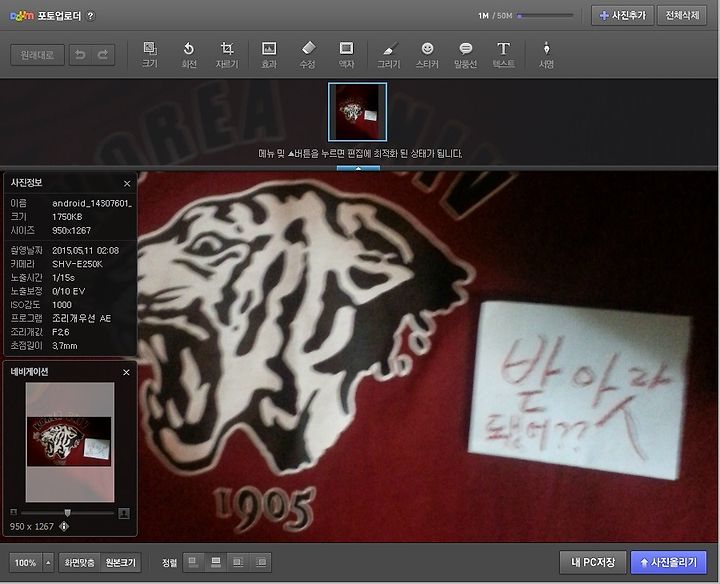
Task: Open the help question mark icon
Action: coord(90,16)
